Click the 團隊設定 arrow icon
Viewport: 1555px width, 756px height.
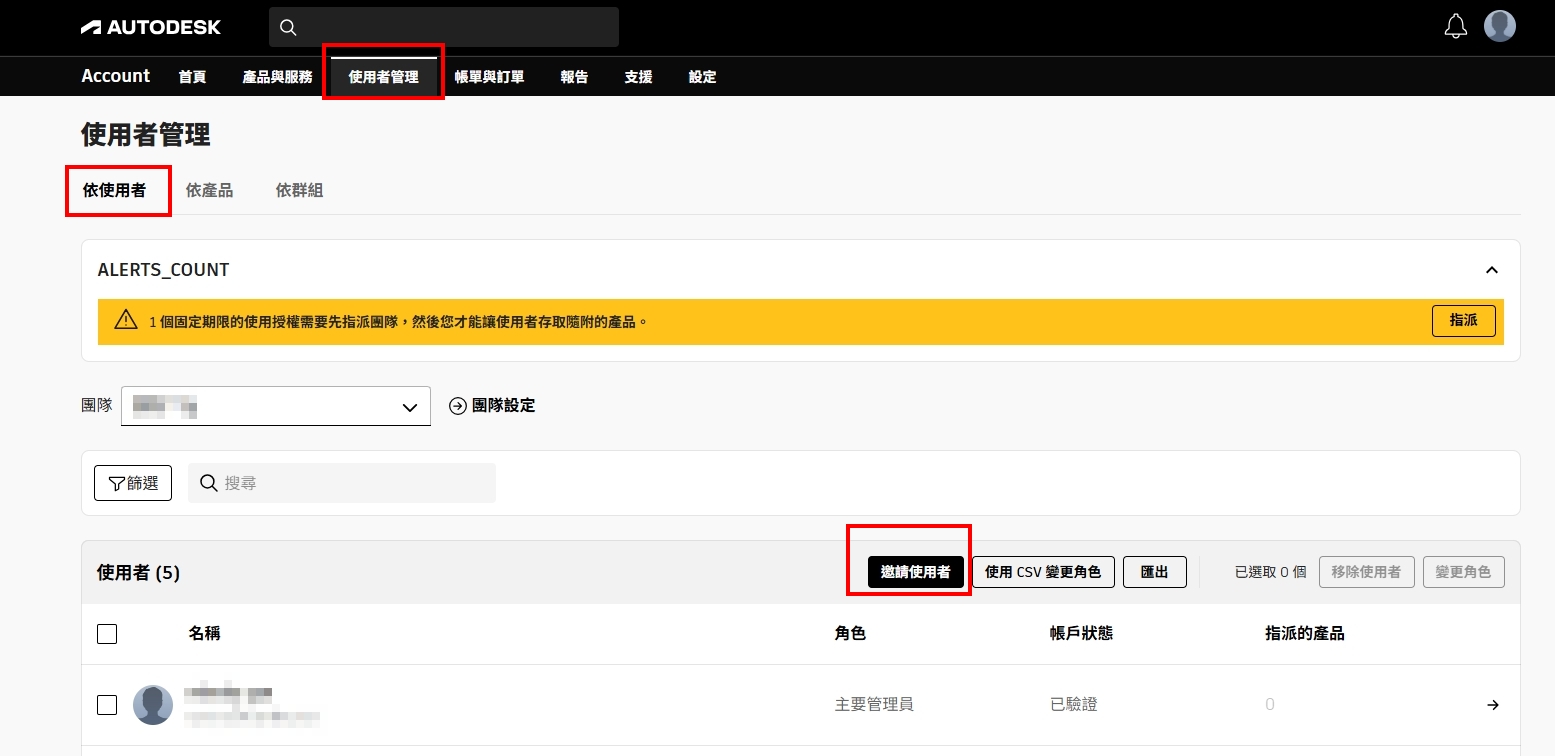458,406
